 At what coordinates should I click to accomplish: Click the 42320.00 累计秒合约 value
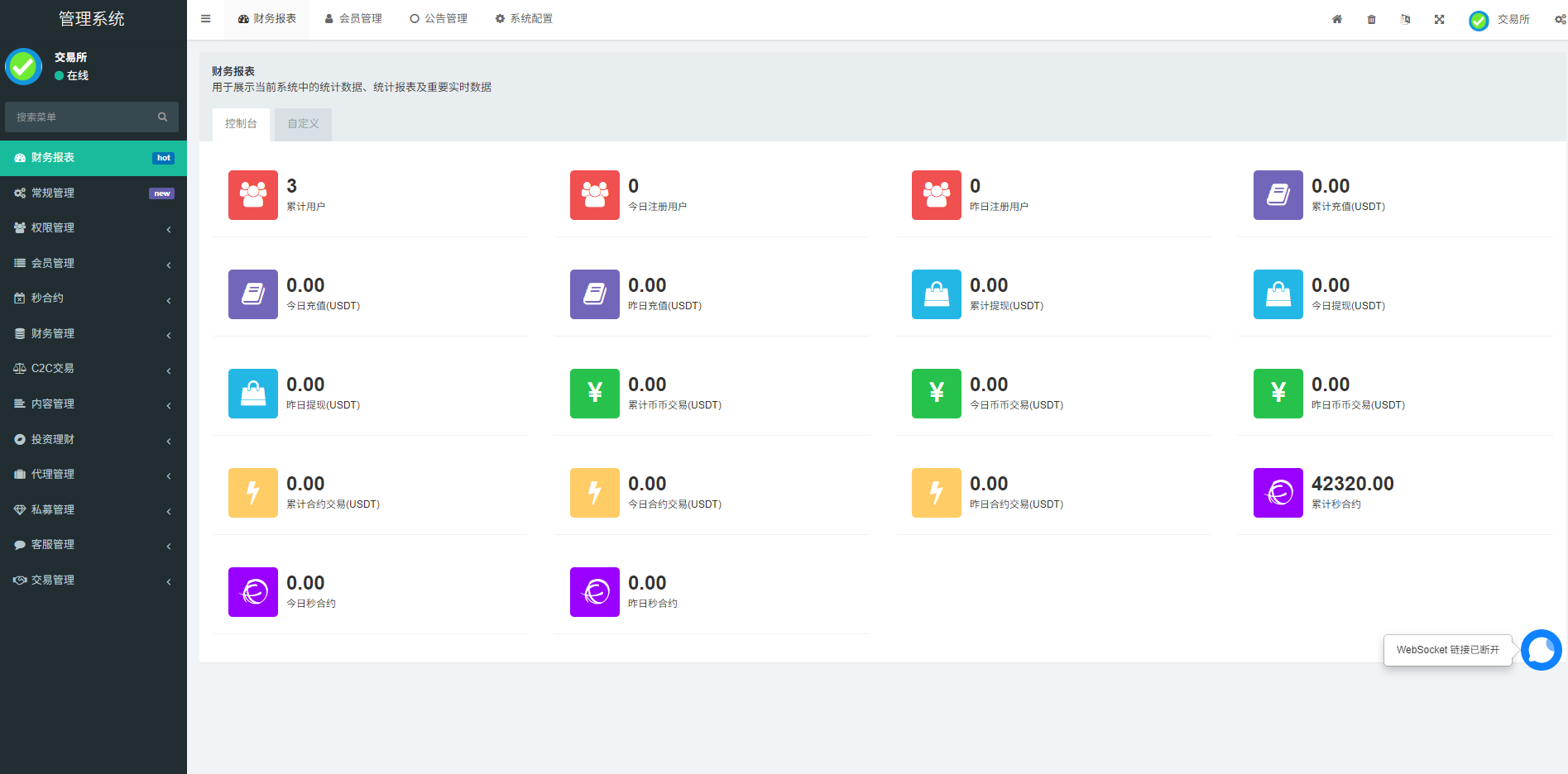1352,484
